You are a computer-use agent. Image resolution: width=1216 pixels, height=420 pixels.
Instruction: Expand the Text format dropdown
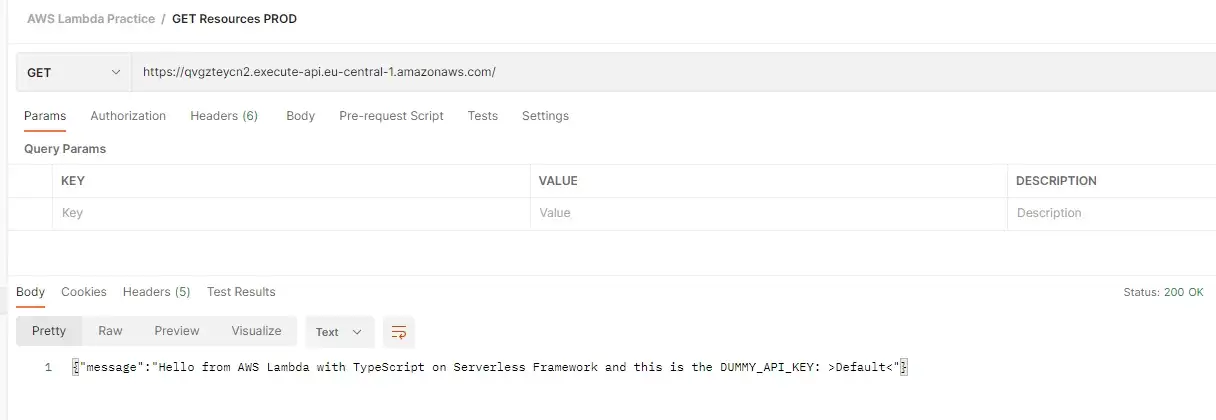339,332
